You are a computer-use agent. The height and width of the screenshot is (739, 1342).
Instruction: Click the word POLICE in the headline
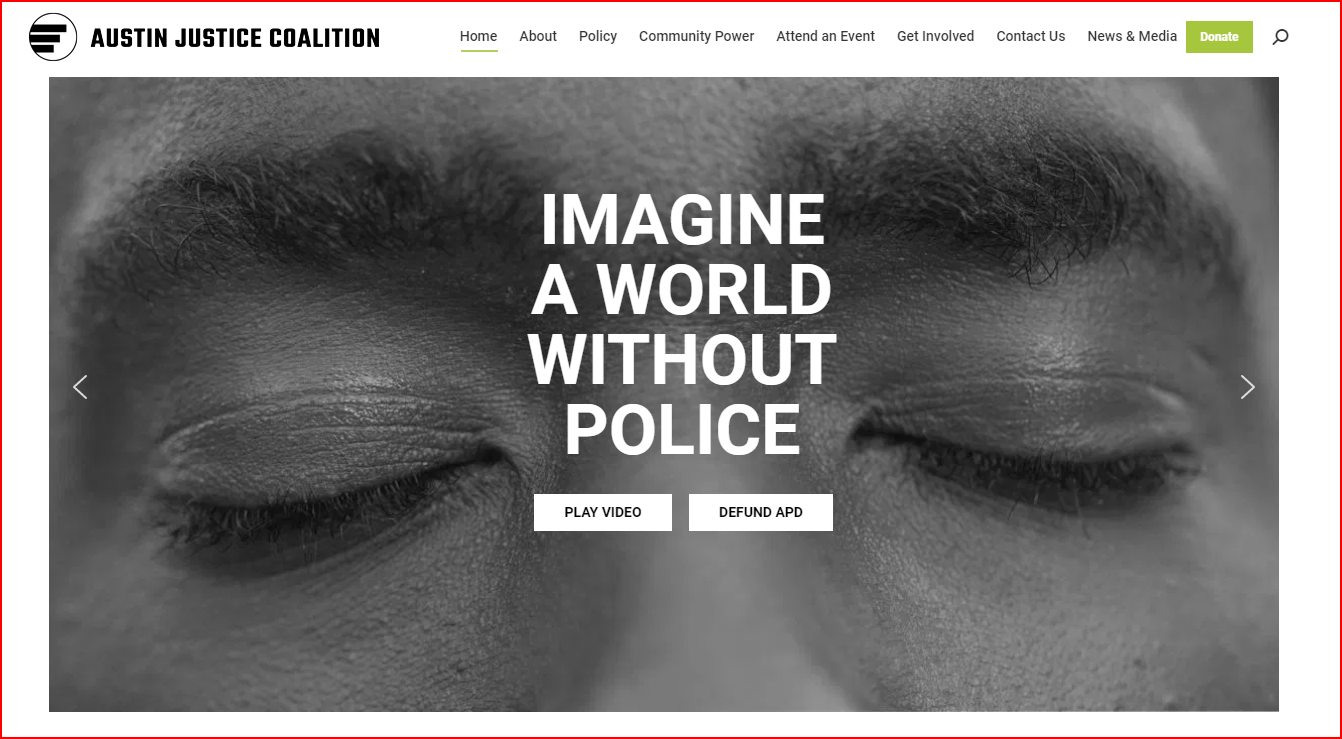[683, 431]
